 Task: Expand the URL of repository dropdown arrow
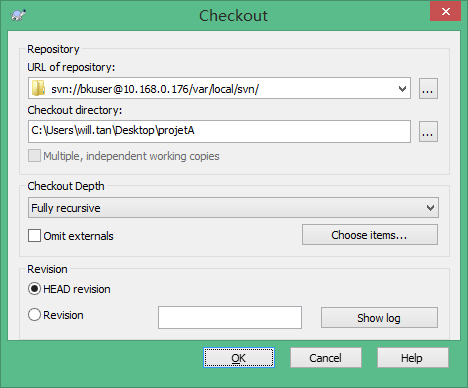(402, 89)
